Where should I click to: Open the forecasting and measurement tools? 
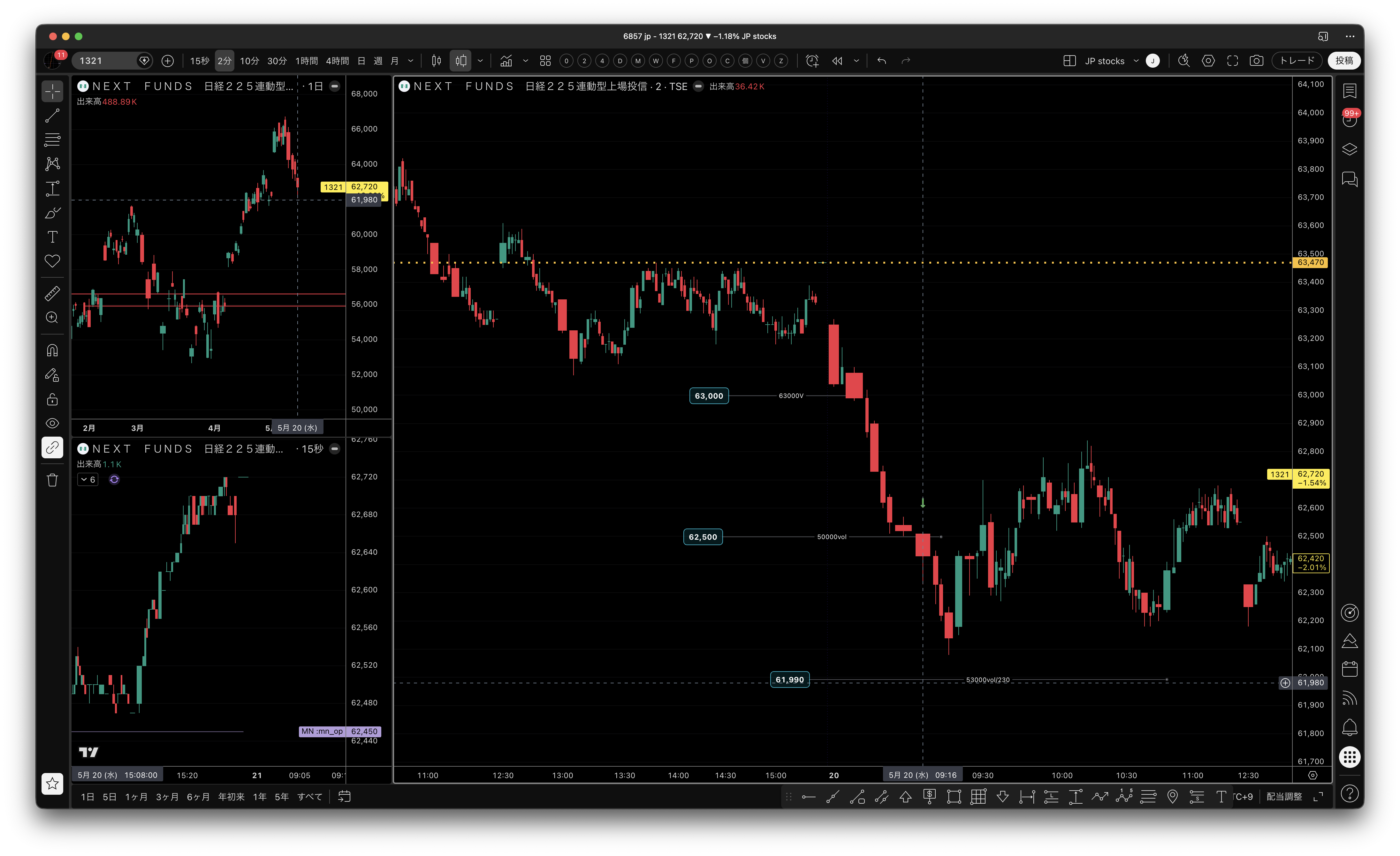pyautogui.click(x=52, y=189)
